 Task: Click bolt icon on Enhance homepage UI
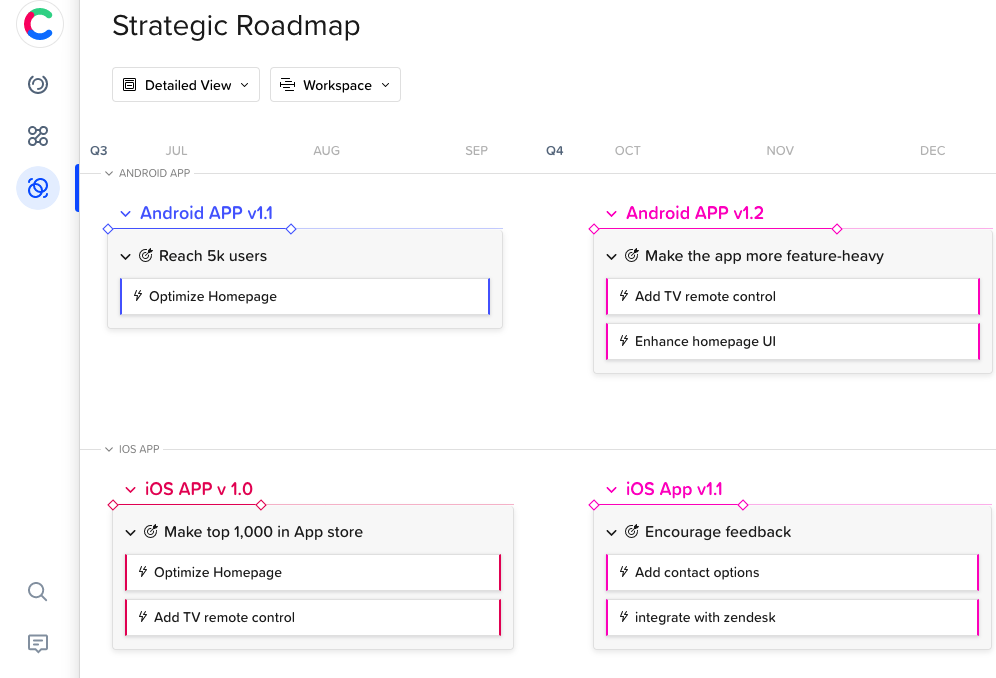pyautogui.click(x=624, y=341)
